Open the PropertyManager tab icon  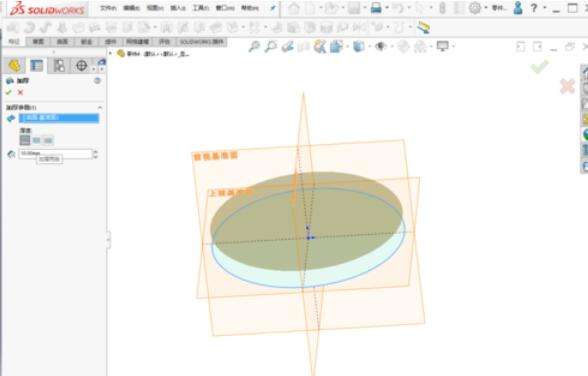coord(37,66)
